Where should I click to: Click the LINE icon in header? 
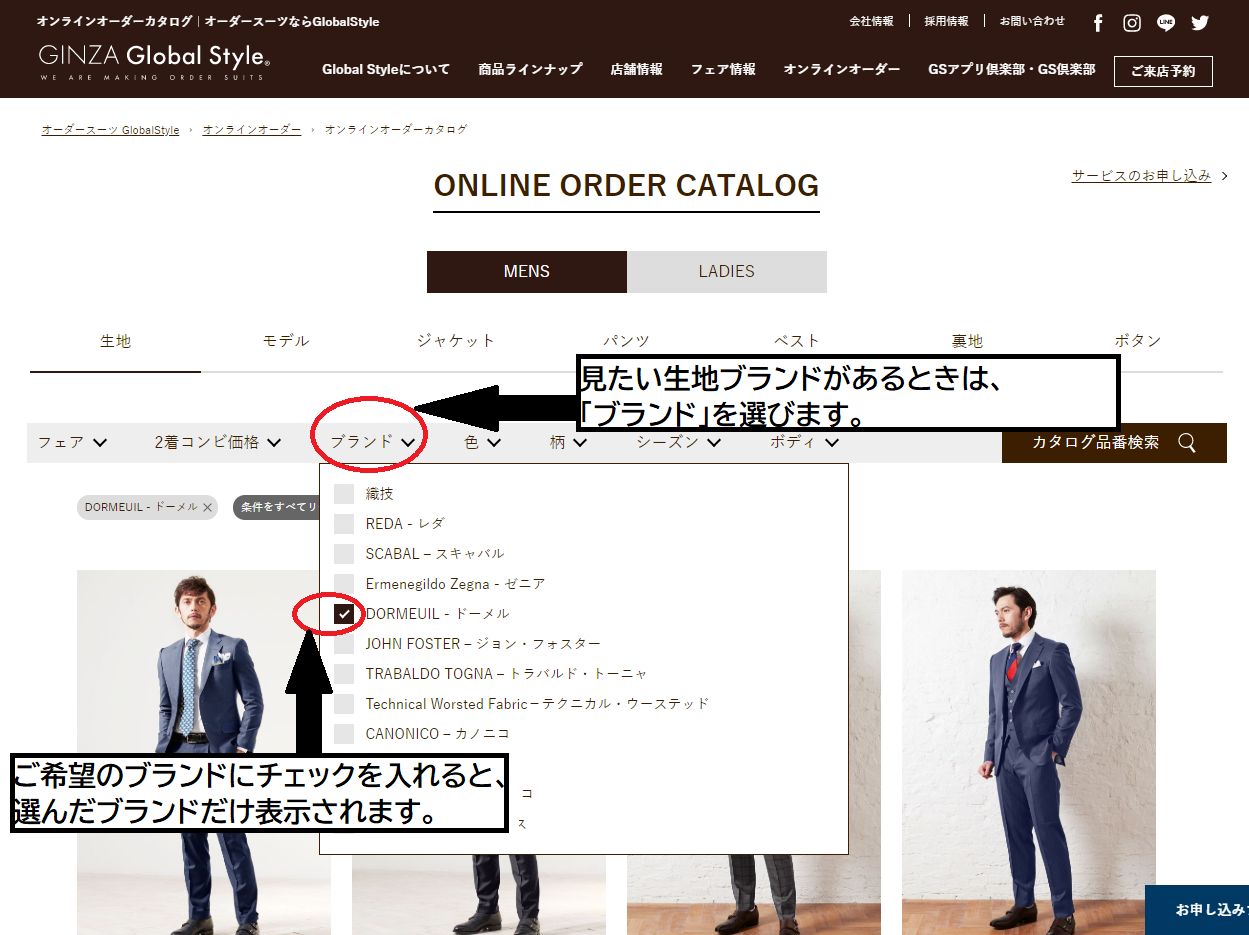point(1166,23)
